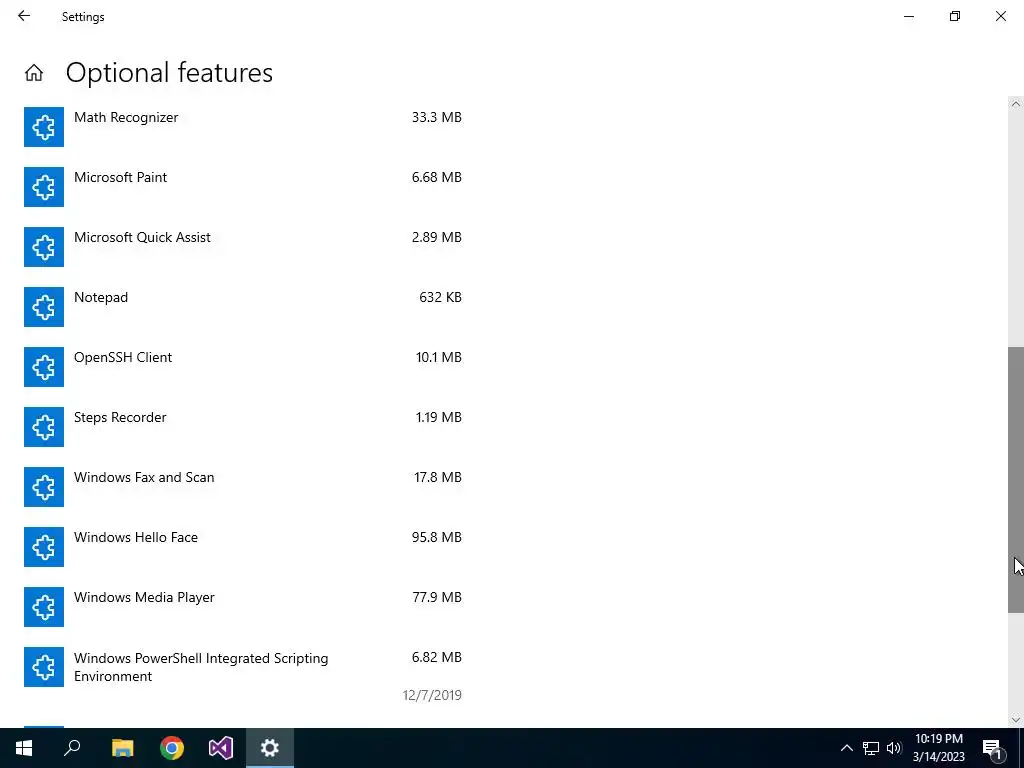This screenshot has width=1024, height=768.
Task: Click the Windows Media Player feature icon
Action: pyautogui.click(x=44, y=607)
